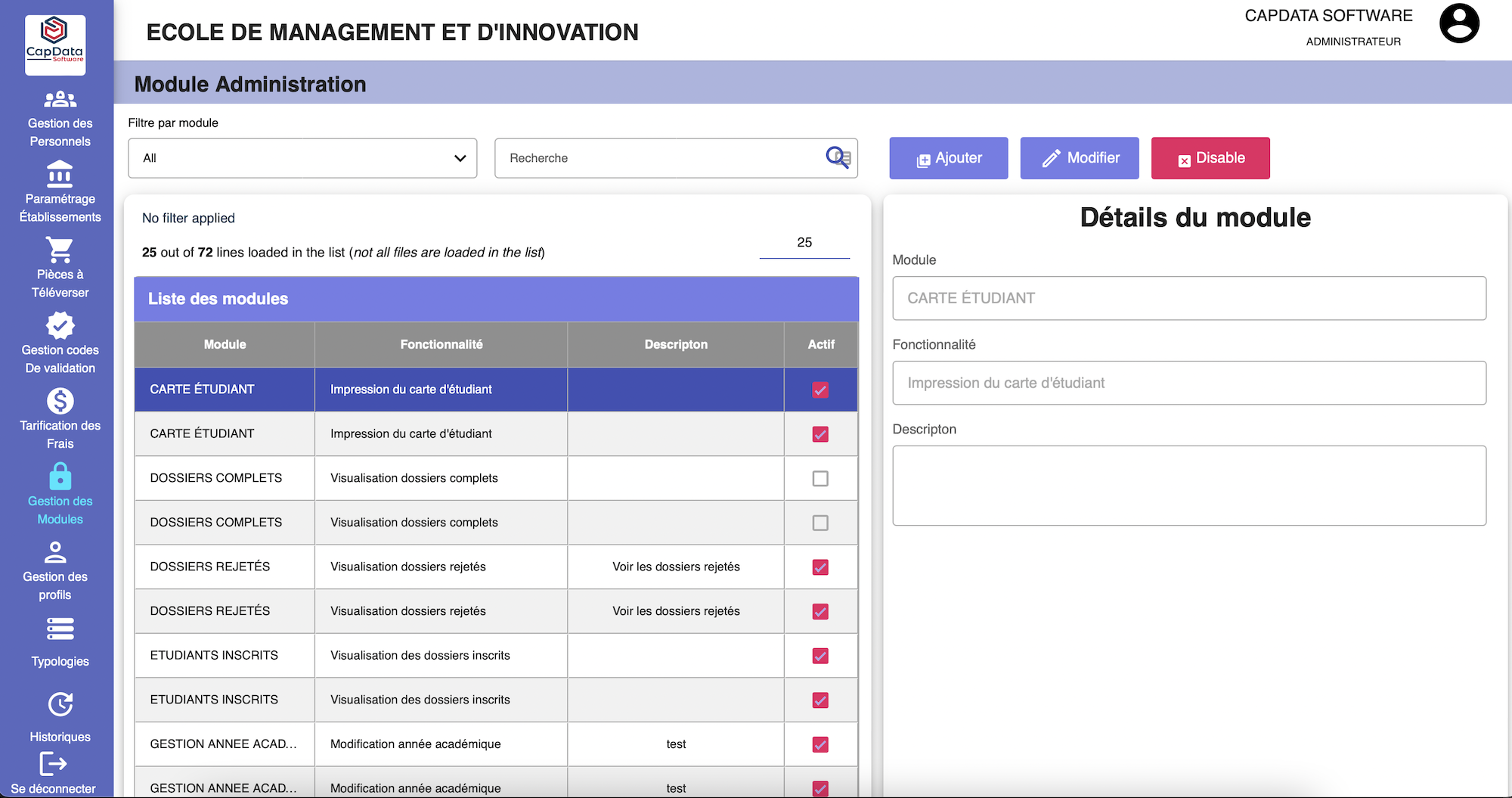The height and width of the screenshot is (798, 1512).
Task: Click the Descripton column header in table
Action: 676,344
